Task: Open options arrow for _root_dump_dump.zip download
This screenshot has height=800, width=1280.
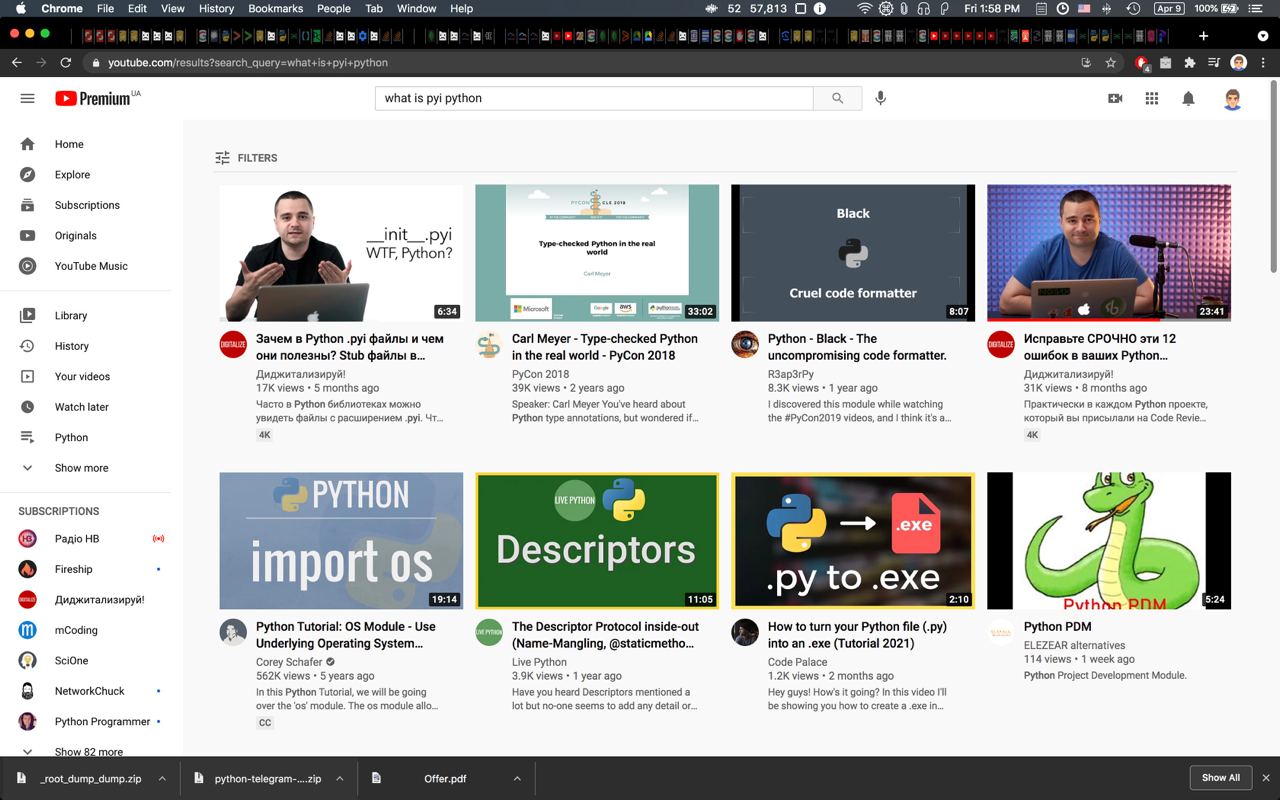Action: click(162, 778)
